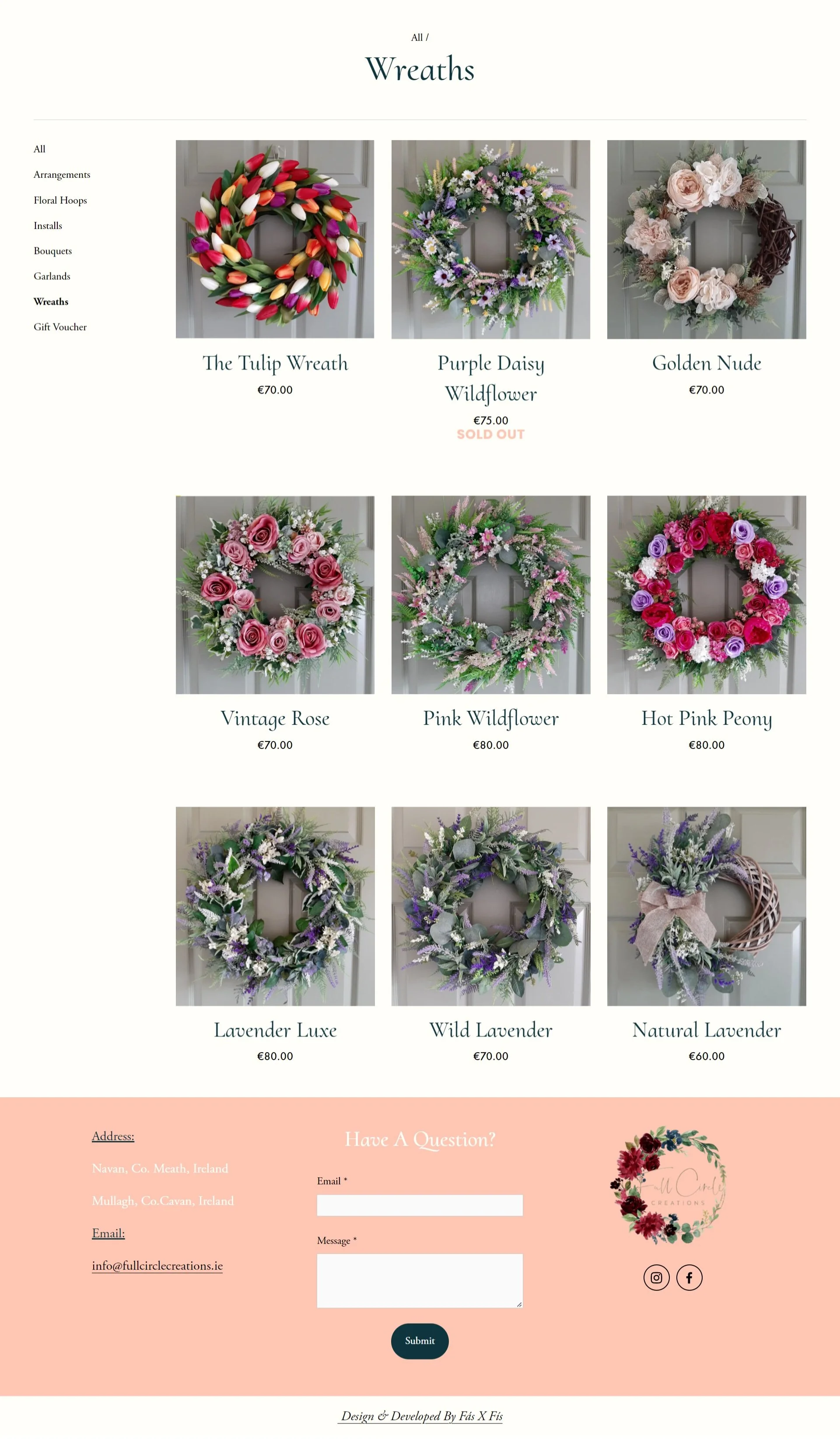Open The Tulip Wreath product image
The width and height of the screenshot is (840, 1439).
click(x=275, y=239)
